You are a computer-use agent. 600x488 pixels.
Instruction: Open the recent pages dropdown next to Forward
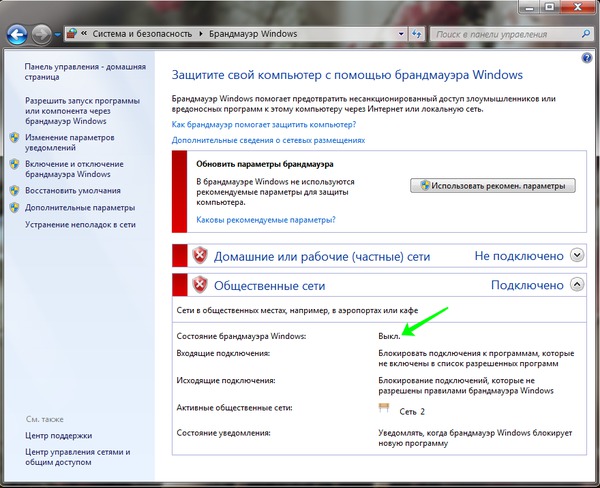click(57, 35)
